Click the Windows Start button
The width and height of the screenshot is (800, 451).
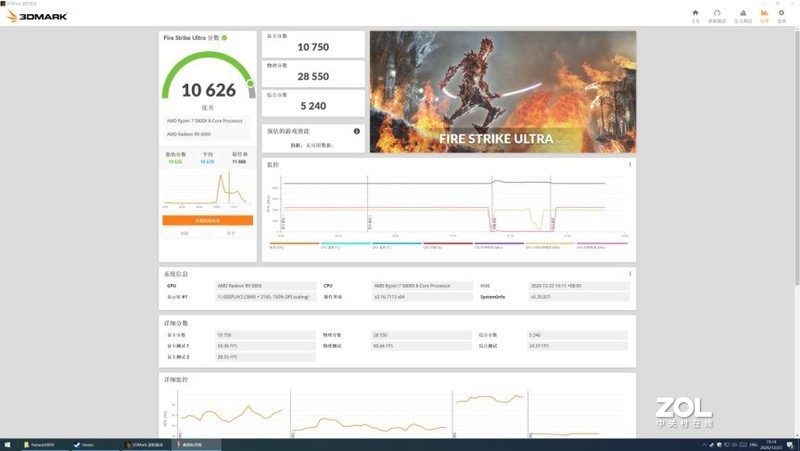(7, 445)
